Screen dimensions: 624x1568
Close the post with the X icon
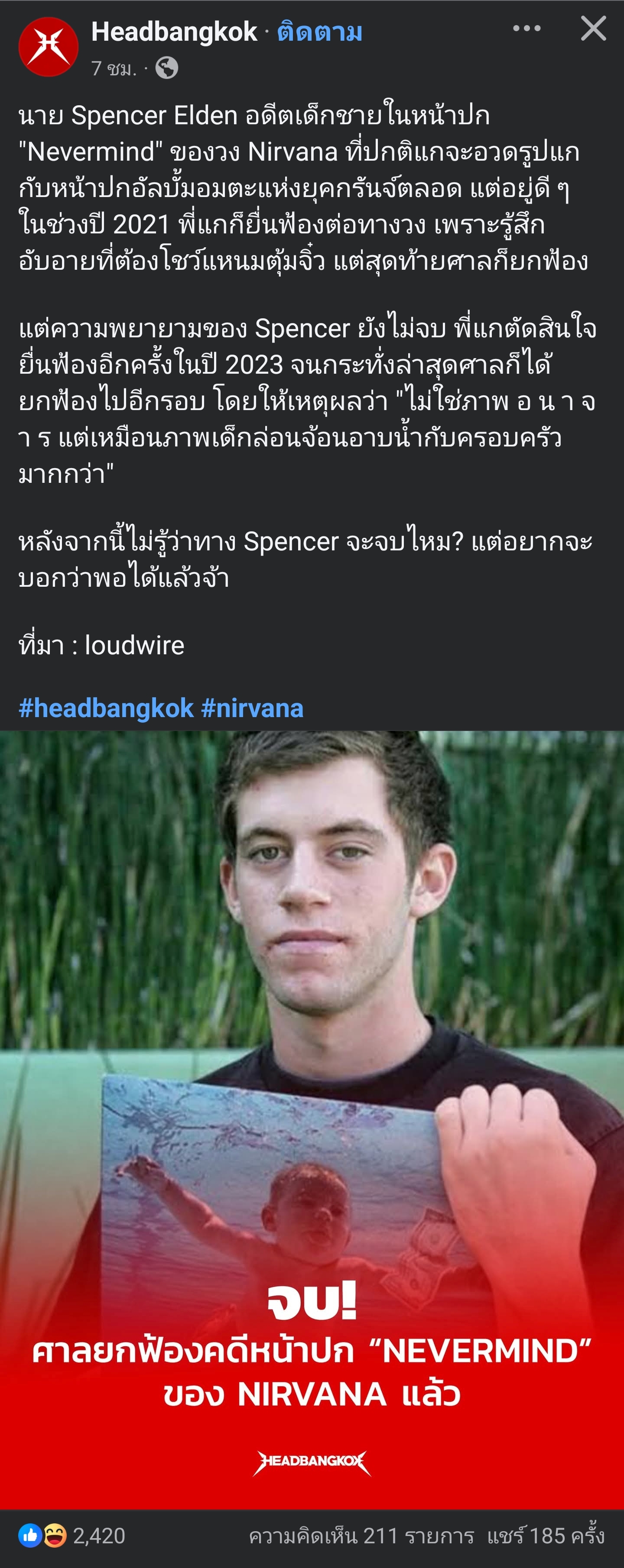coord(594,29)
